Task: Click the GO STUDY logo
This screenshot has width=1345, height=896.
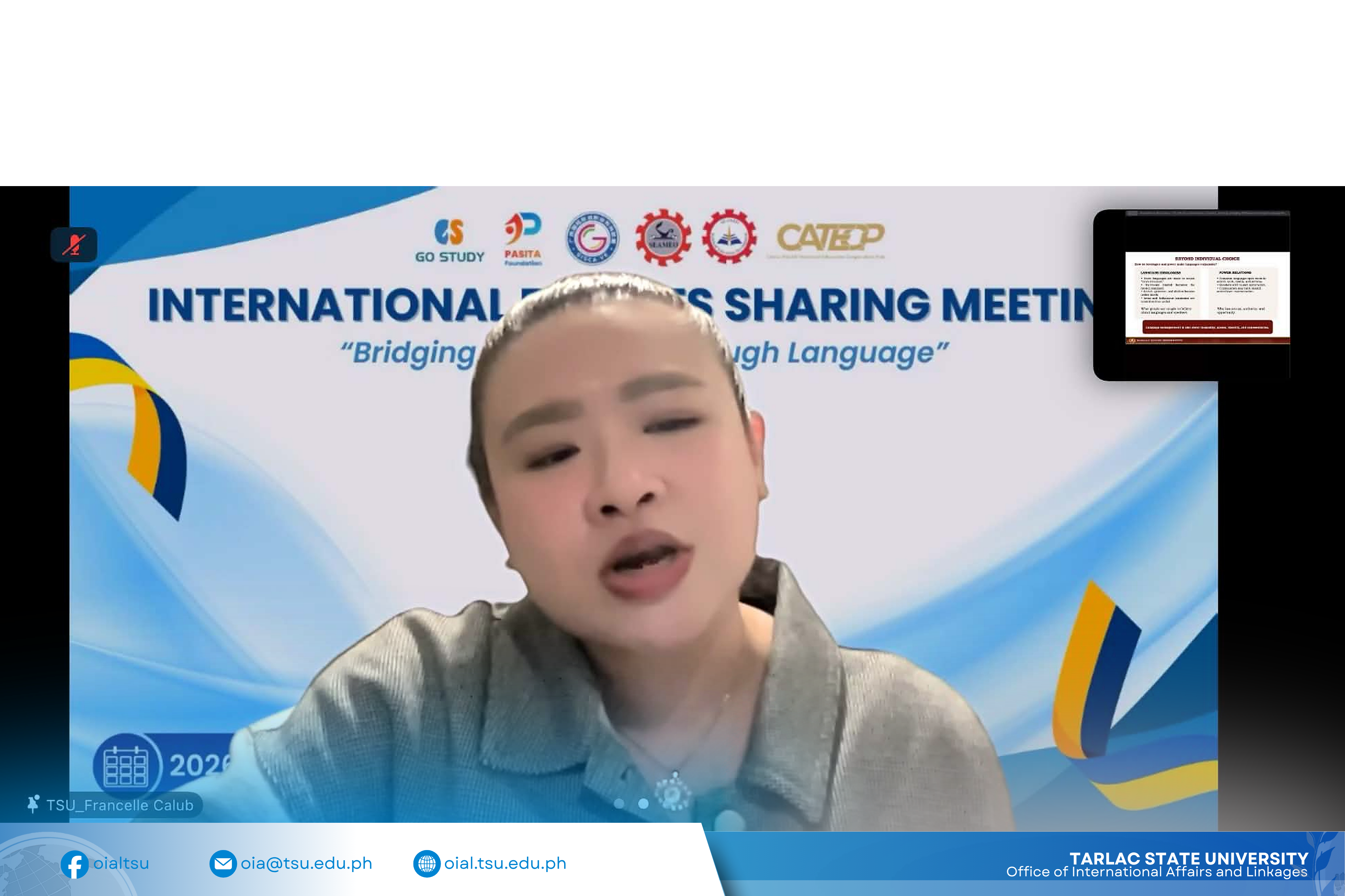Action: click(x=450, y=241)
